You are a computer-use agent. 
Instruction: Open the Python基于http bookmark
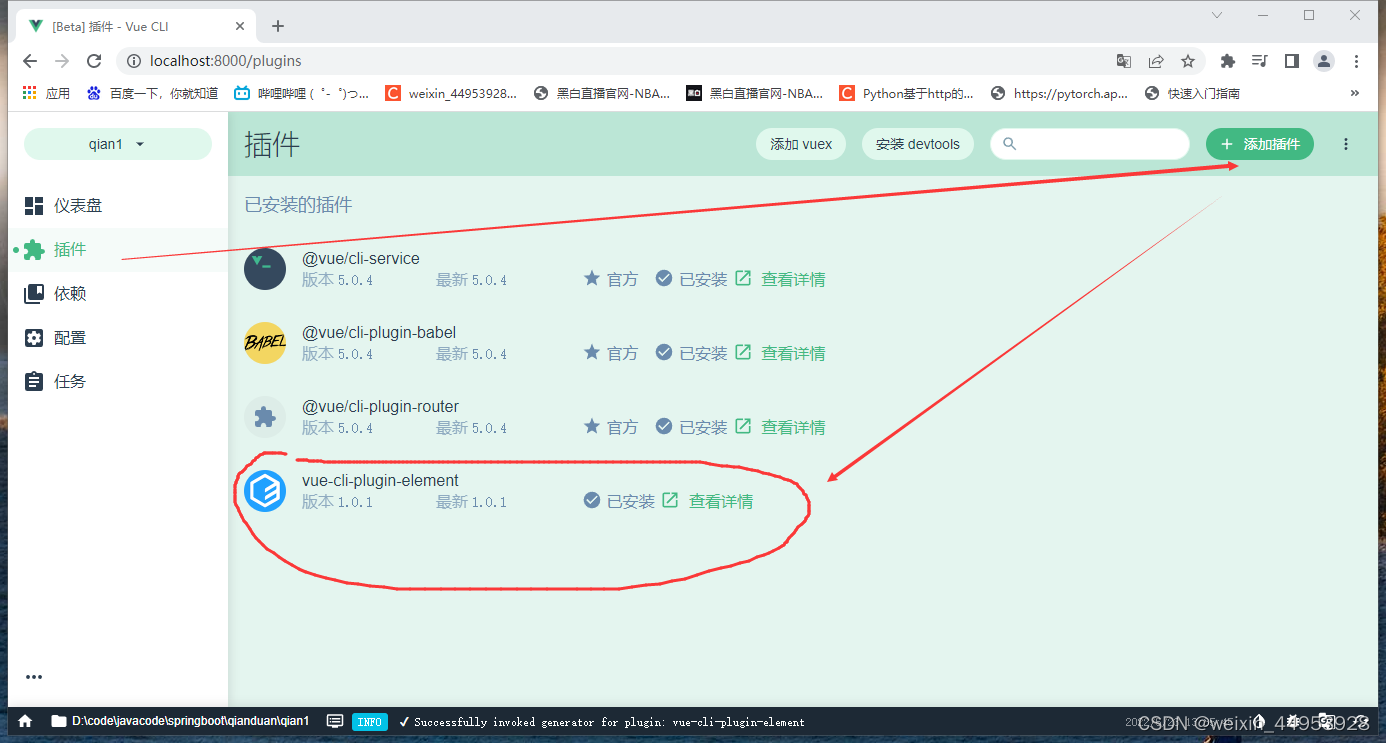tap(907, 93)
